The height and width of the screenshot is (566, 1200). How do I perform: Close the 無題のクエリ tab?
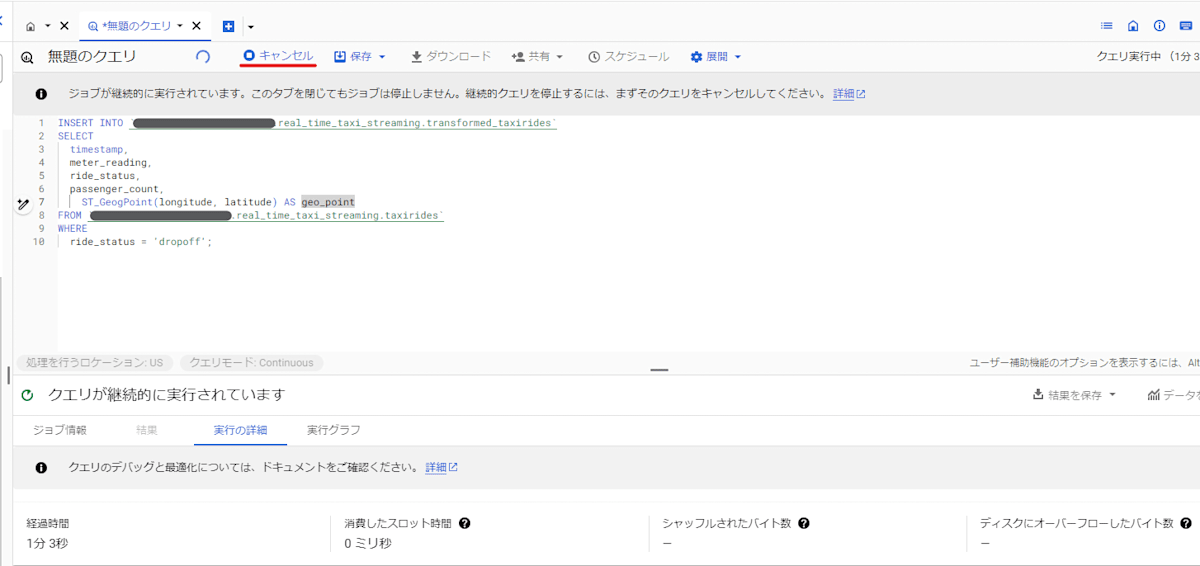pos(196,26)
